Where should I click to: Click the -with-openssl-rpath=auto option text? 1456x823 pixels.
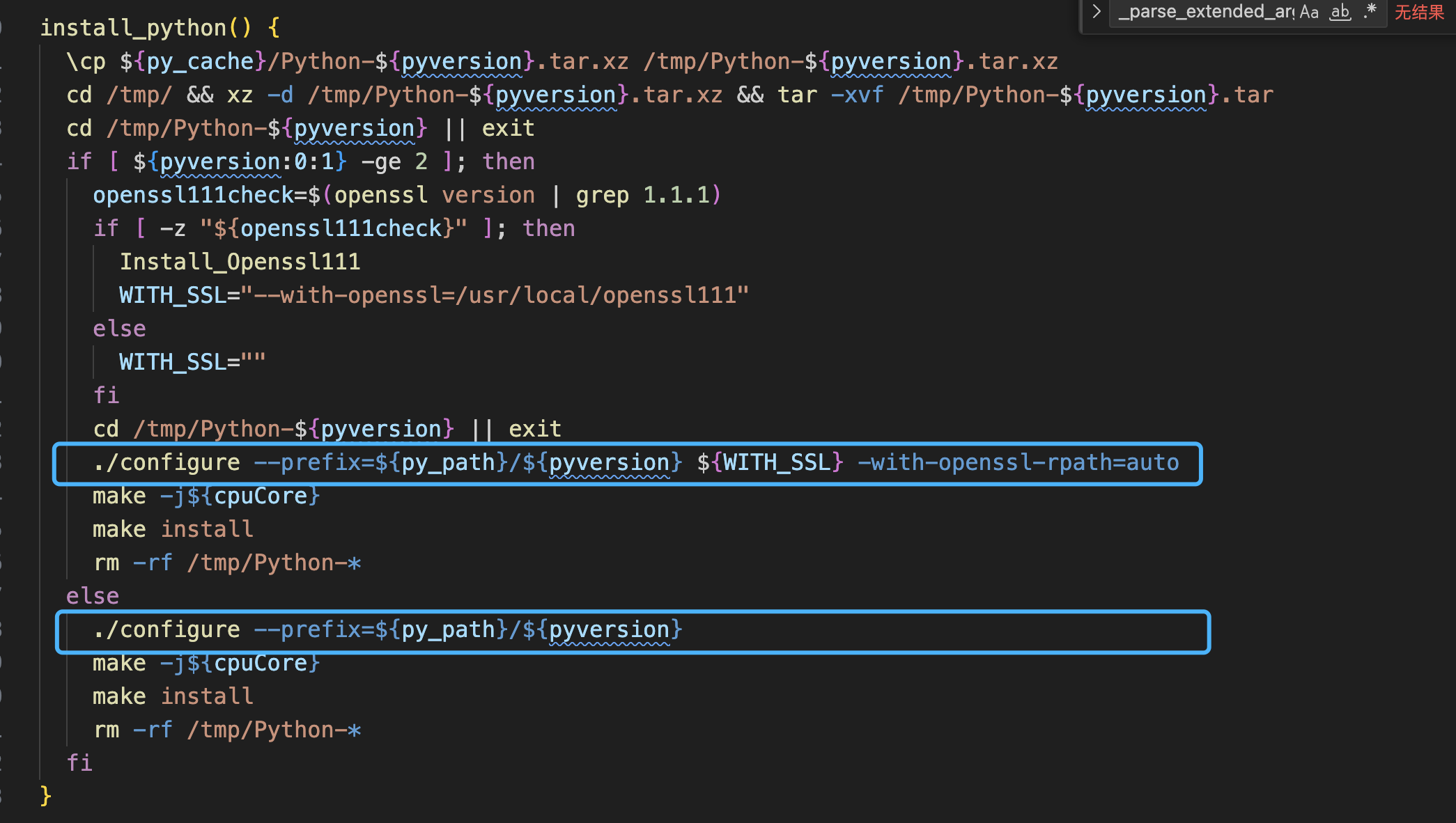(1018, 463)
